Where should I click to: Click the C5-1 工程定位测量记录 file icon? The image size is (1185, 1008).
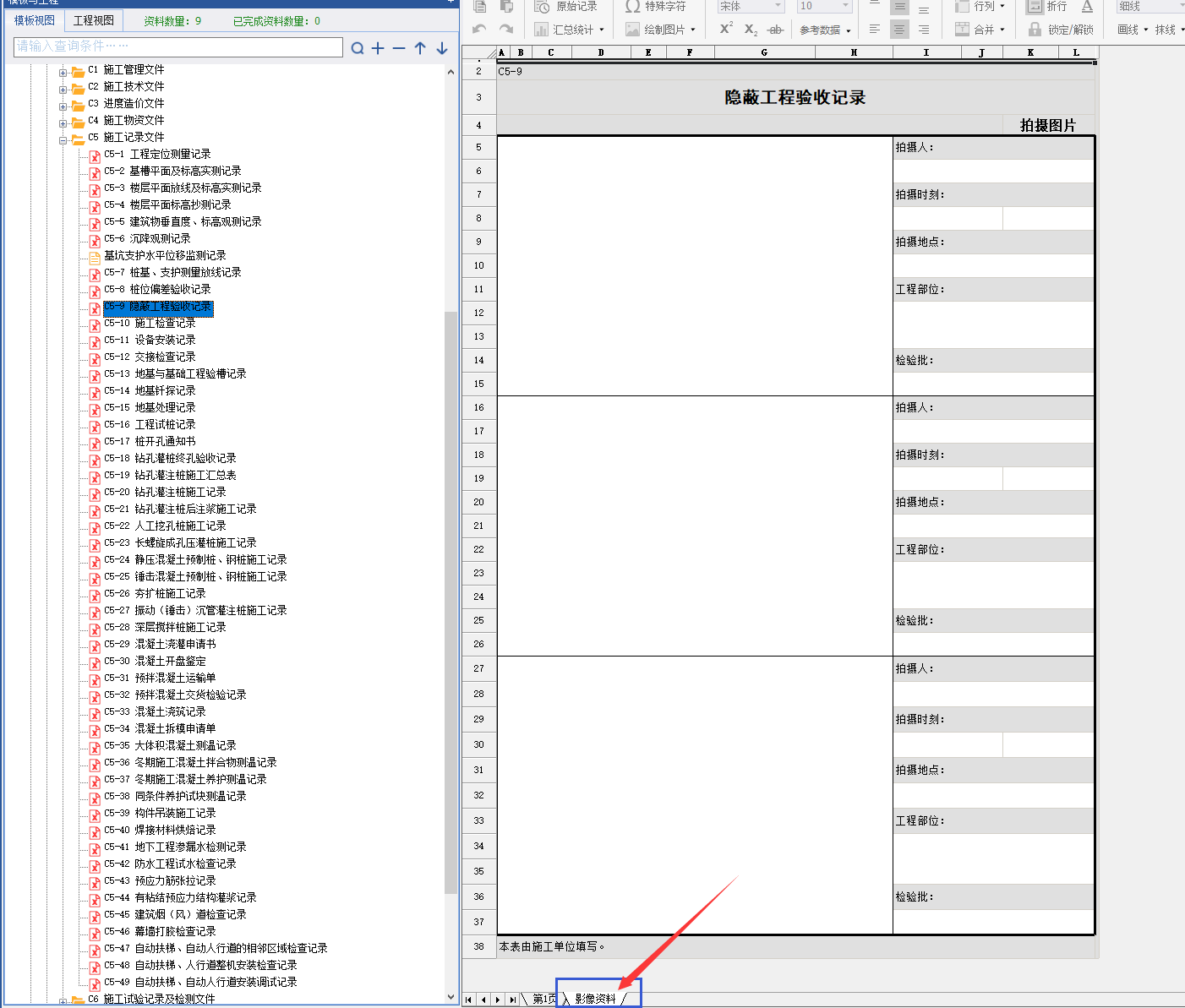pos(95,155)
